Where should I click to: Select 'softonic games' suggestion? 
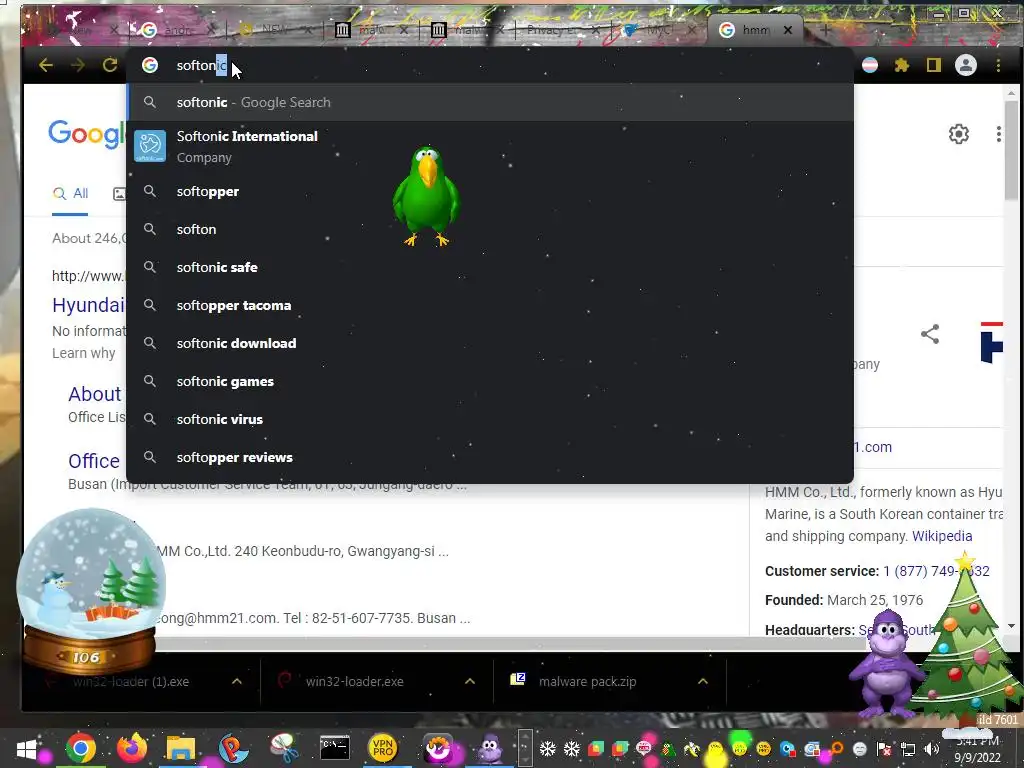490,381
